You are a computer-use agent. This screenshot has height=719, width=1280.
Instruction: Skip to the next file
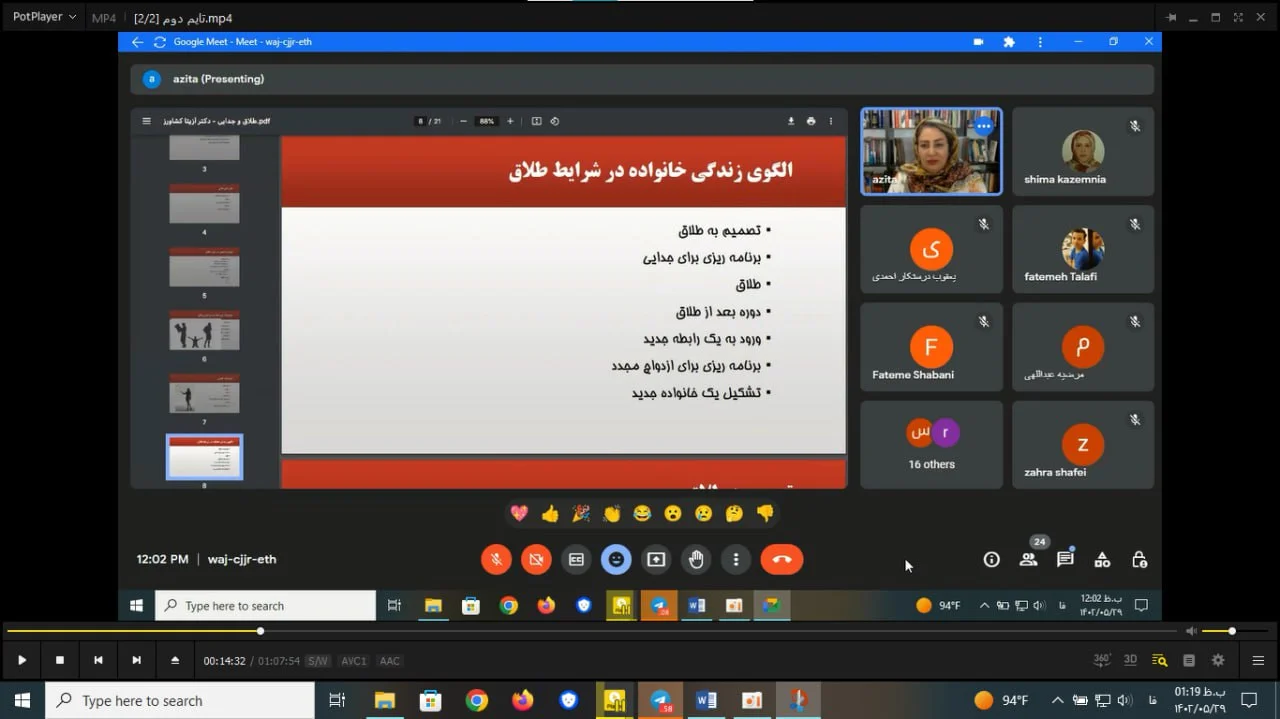(x=136, y=660)
